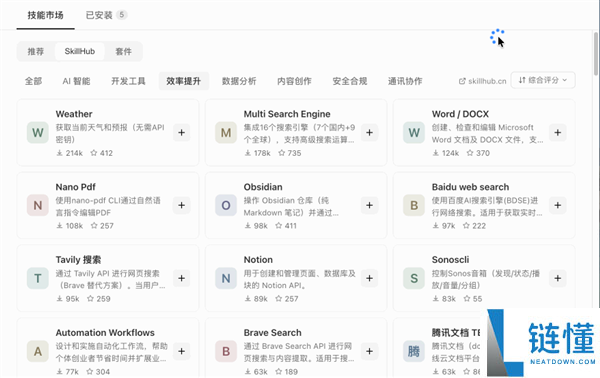
Task: Click the Baidu web search B avatar
Action: tap(414, 205)
